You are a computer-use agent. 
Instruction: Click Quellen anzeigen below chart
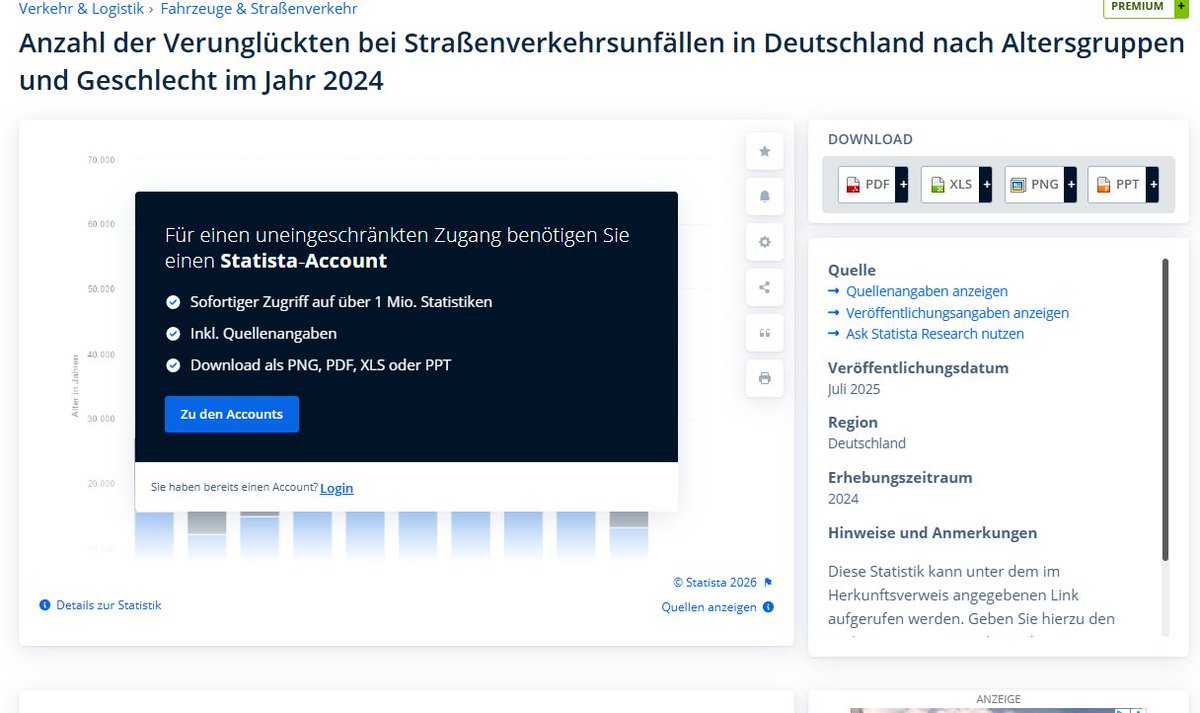[x=709, y=607]
